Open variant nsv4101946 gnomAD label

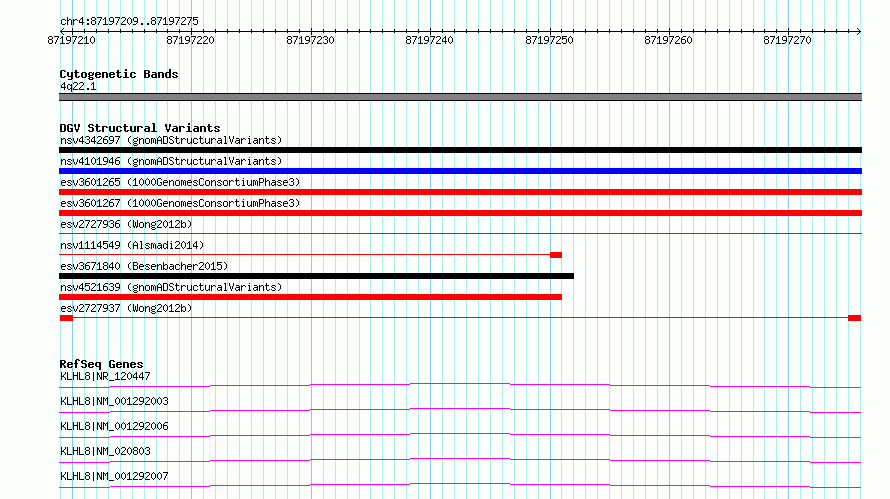(x=171, y=161)
